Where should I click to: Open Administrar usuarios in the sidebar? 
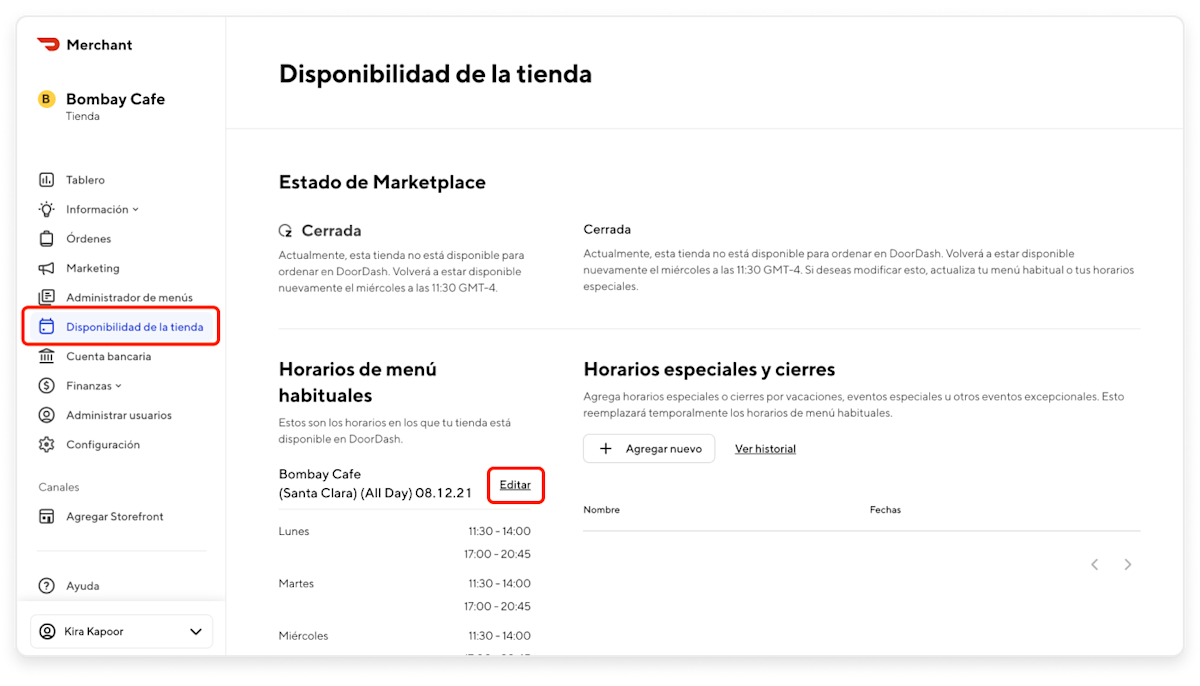(x=119, y=415)
